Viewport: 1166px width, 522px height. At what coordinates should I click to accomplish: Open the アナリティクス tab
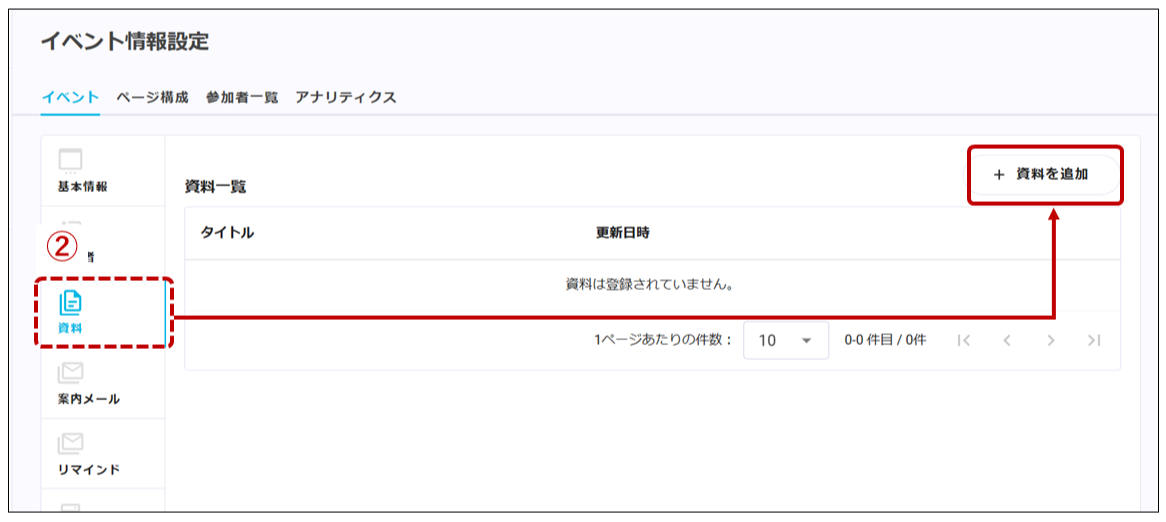point(346,97)
